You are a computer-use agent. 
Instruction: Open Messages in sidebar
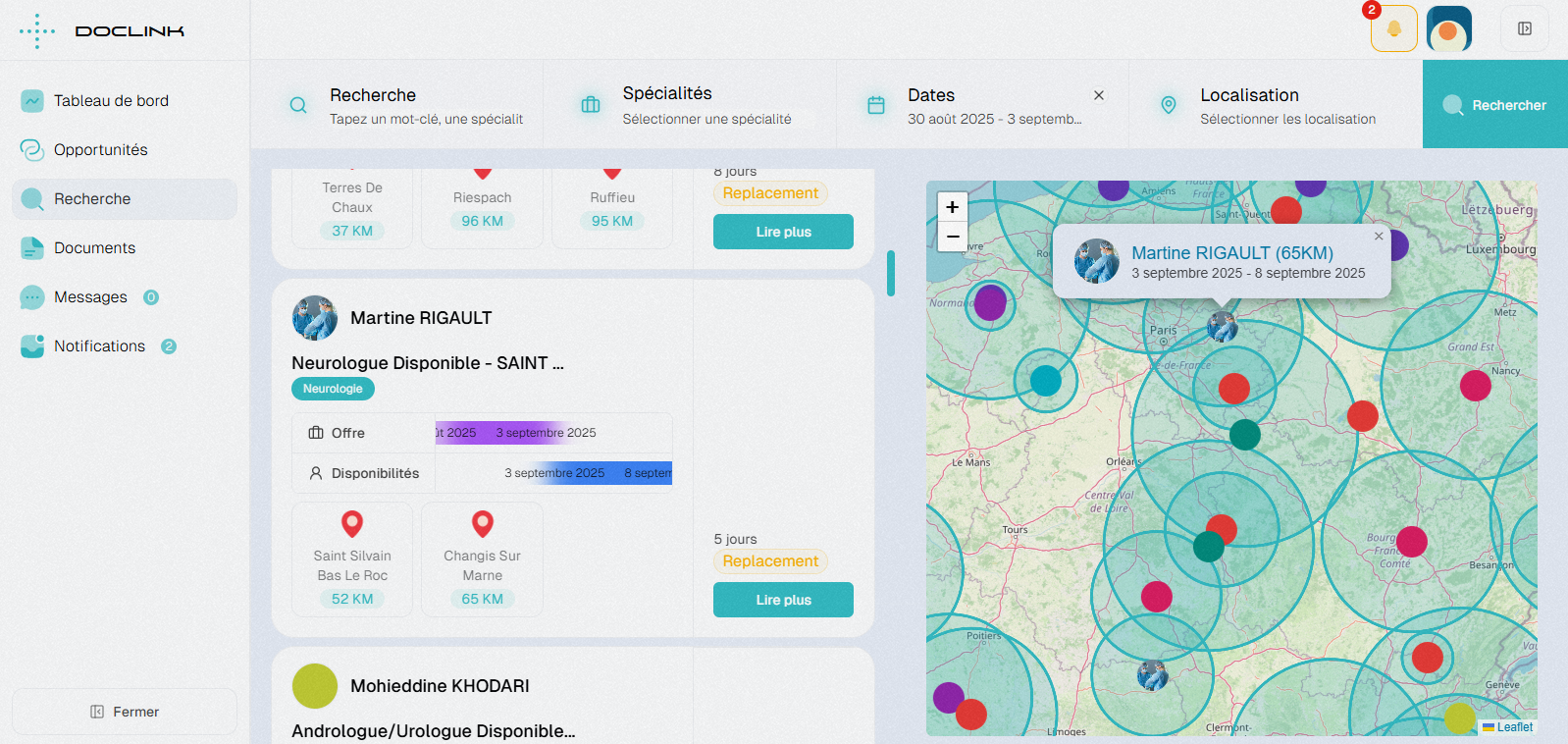click(125, 296)
